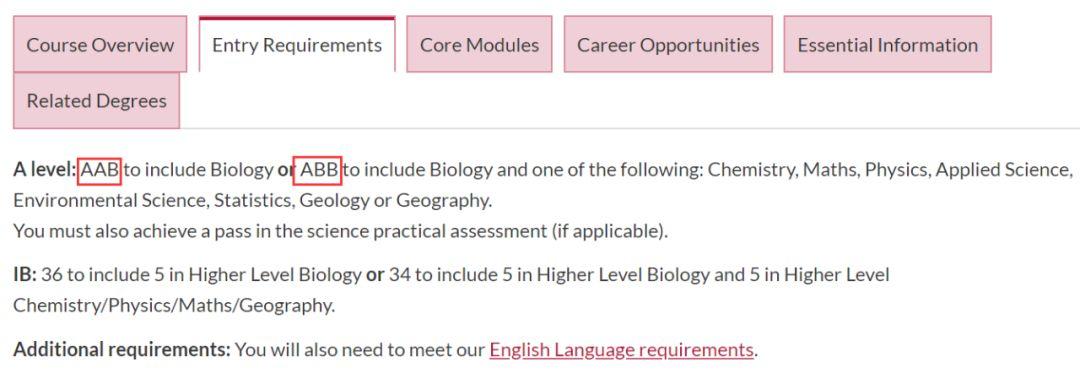Click the number 36 in IB requirements
The image size is (1080, 373).
click(52, 275)
